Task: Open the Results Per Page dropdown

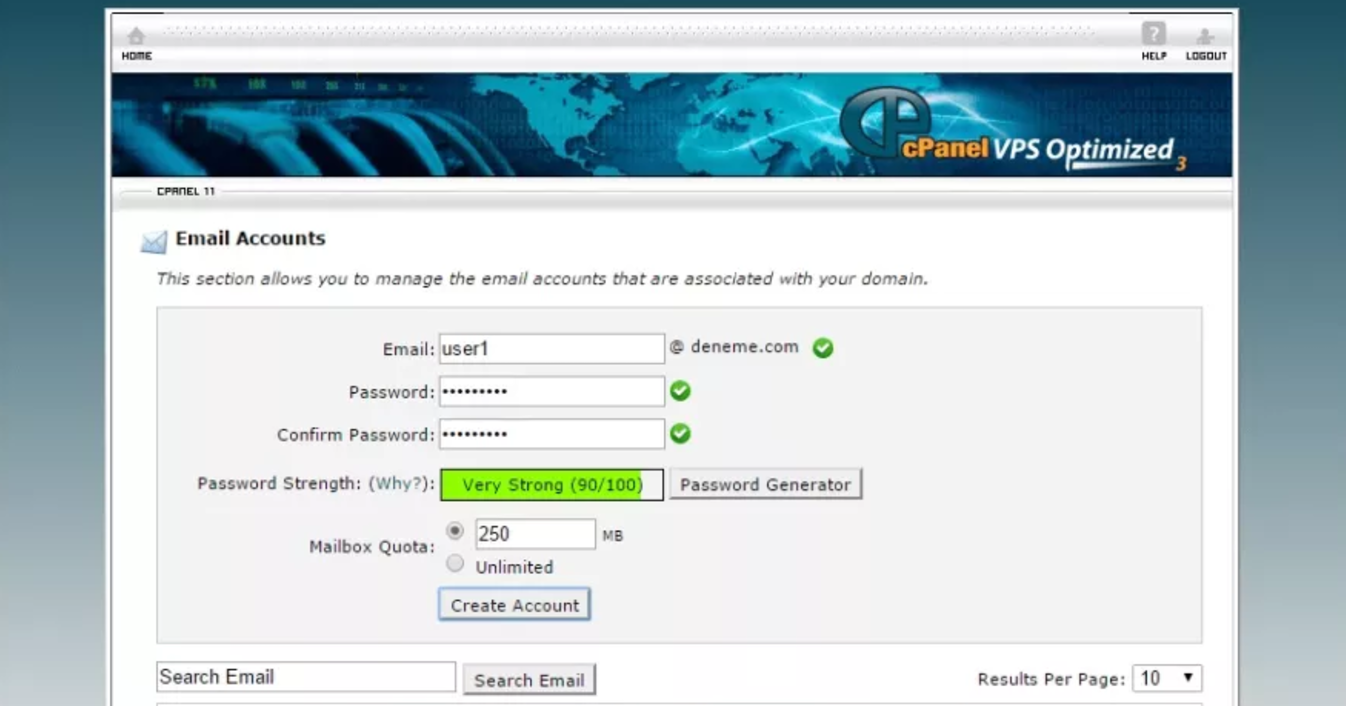Action: click(1167, 678)
